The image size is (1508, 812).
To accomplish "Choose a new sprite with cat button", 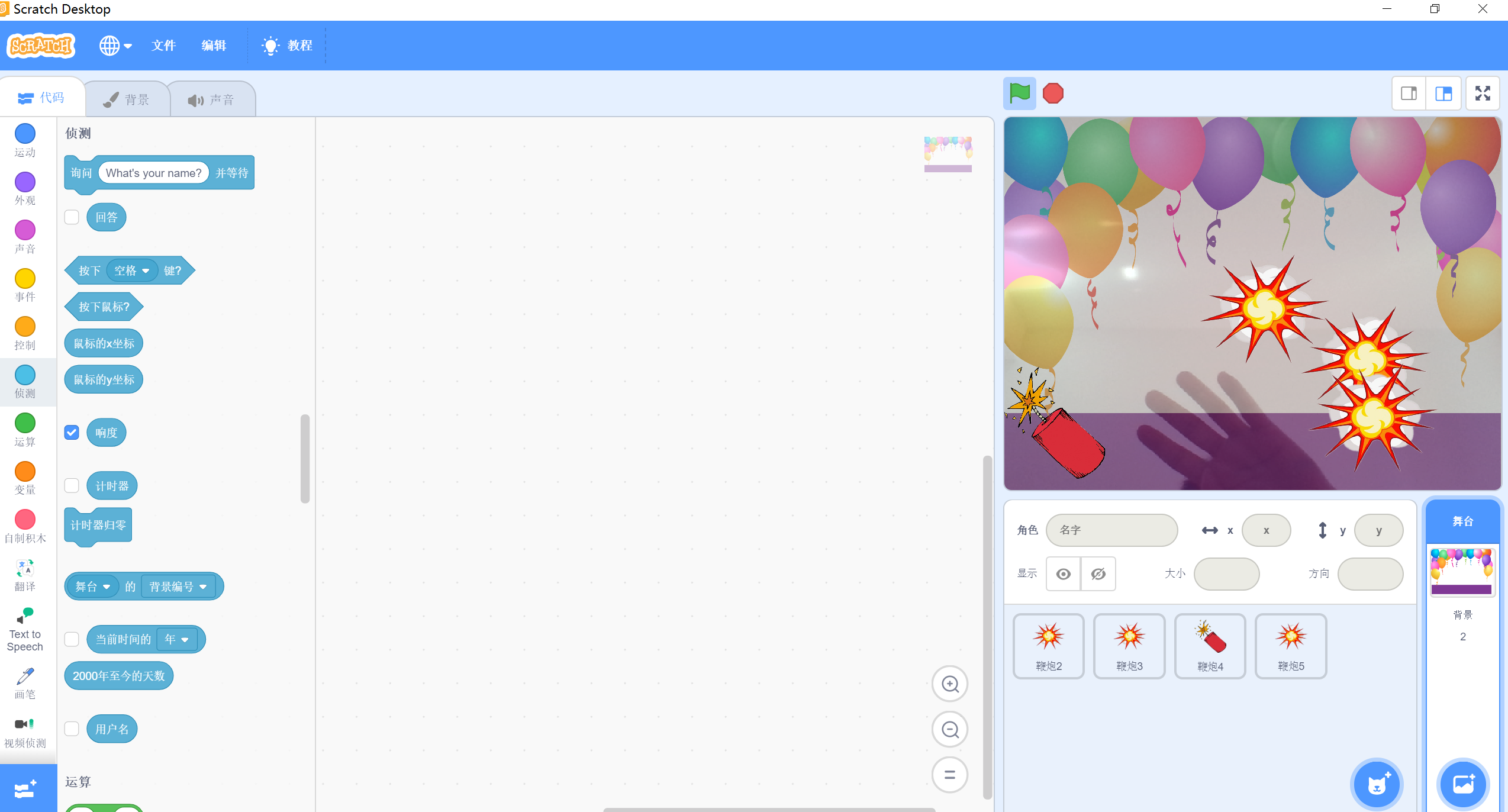I will [x=1377, y=784].
